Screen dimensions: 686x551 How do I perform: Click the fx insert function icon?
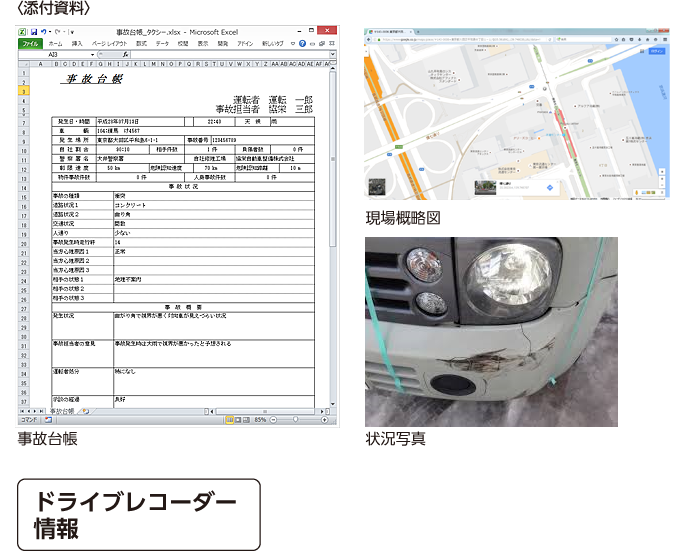(x=126, y=54)
